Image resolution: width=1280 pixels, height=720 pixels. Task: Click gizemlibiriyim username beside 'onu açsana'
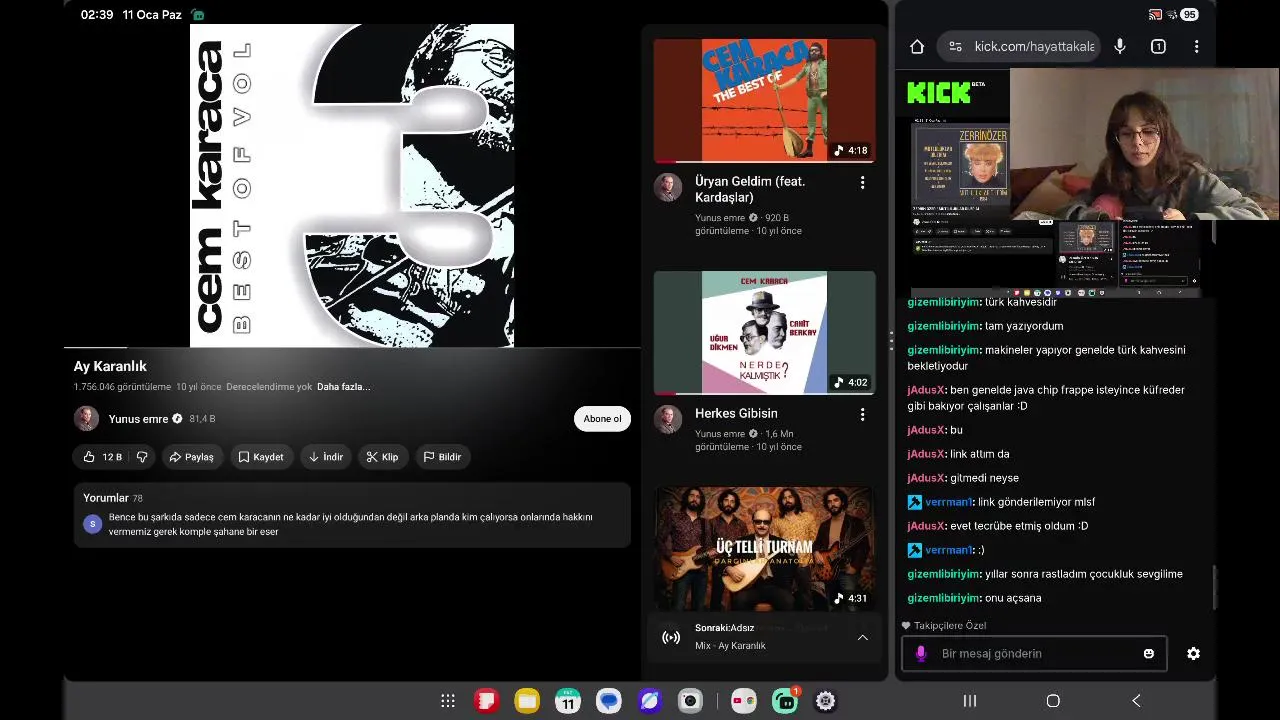click(x=943, y=598)
